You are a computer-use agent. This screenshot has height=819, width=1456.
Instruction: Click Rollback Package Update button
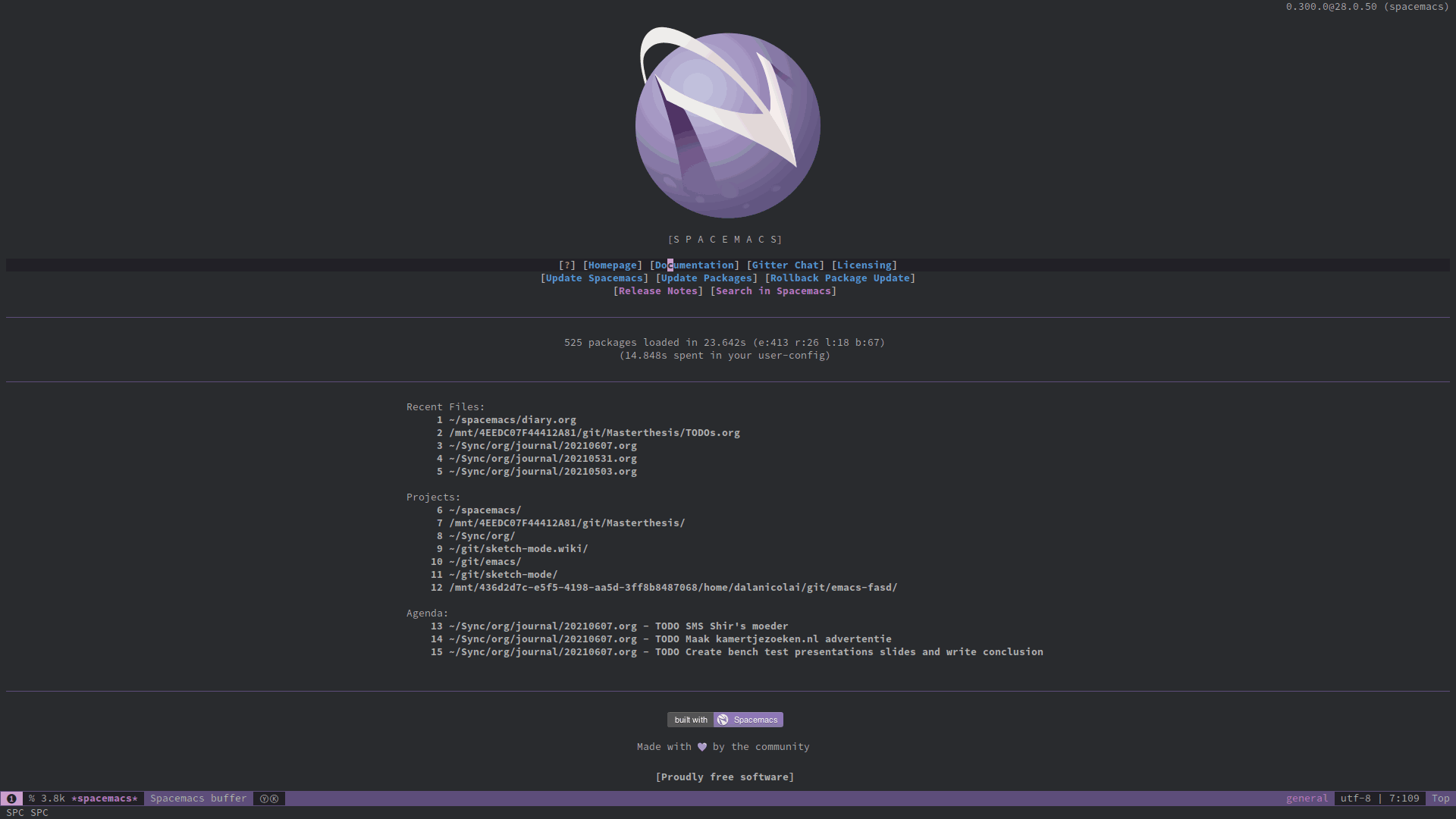[840, 278]
